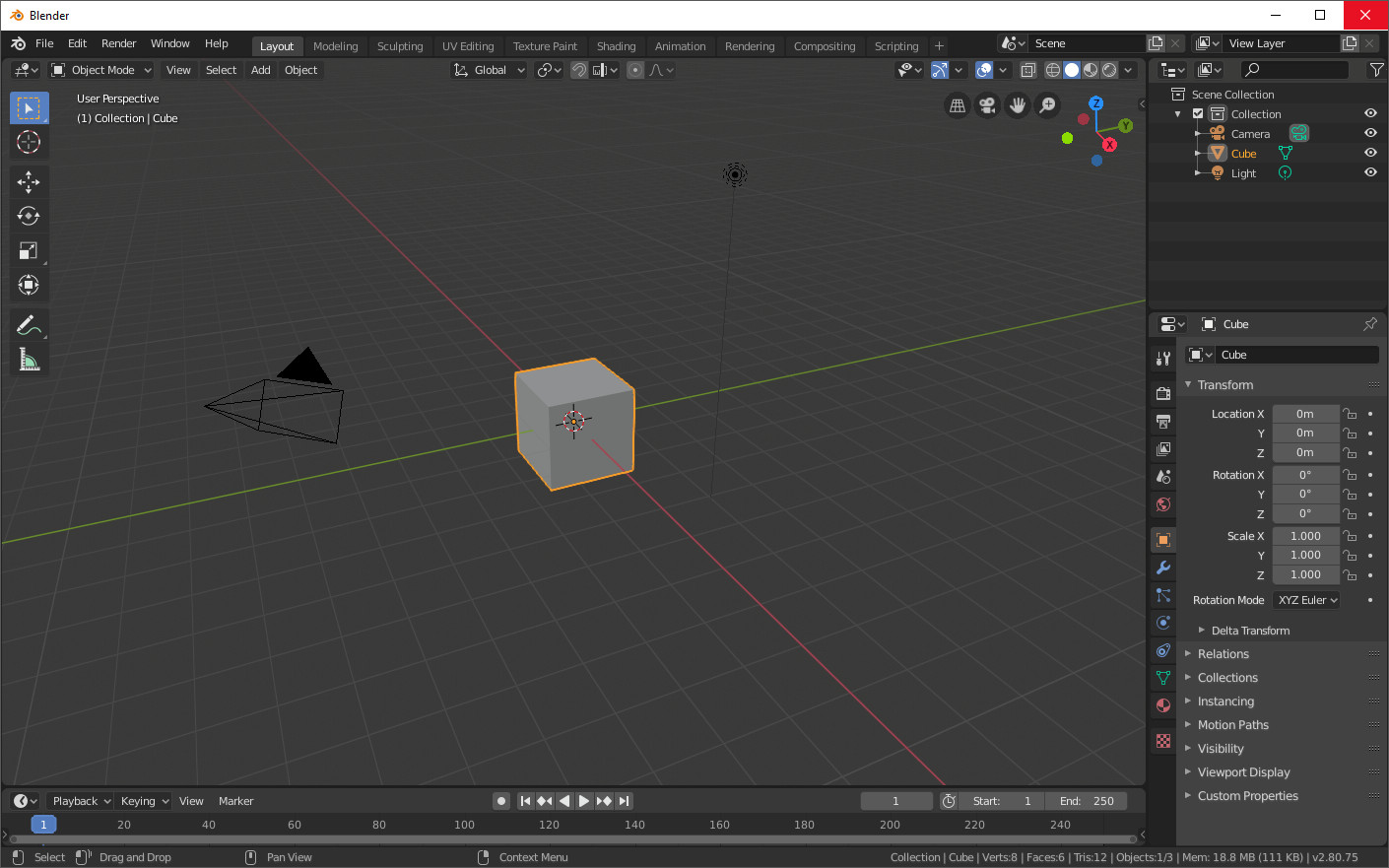Toggle visibility of Light object
Screen dimensions: 1389x868
[1370, 172]
